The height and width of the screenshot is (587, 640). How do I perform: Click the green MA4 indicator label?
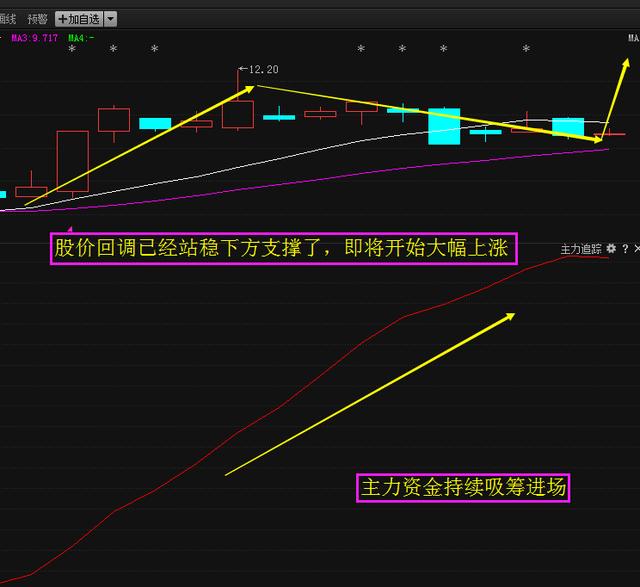click(81, 37)
